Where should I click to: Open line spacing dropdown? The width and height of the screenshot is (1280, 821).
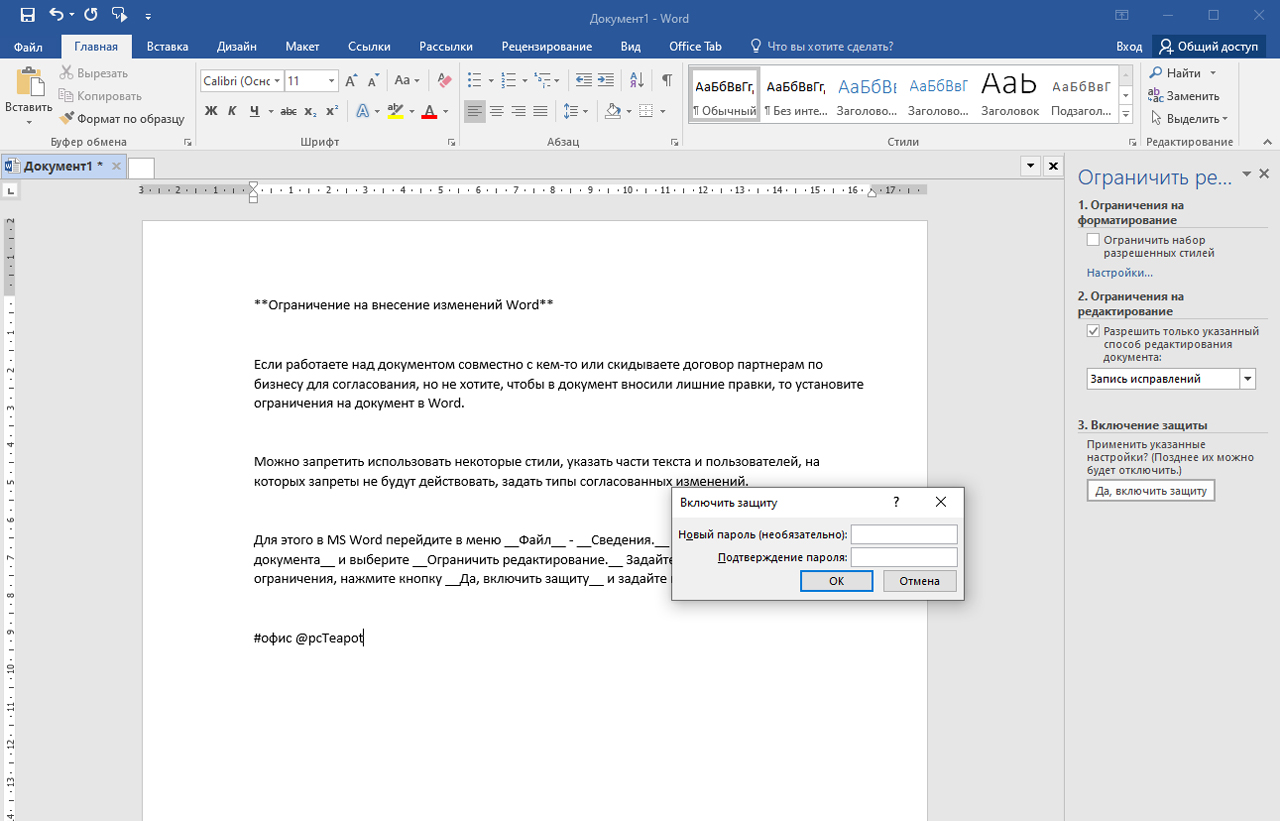pyautogui.click(x=575, y=111)
